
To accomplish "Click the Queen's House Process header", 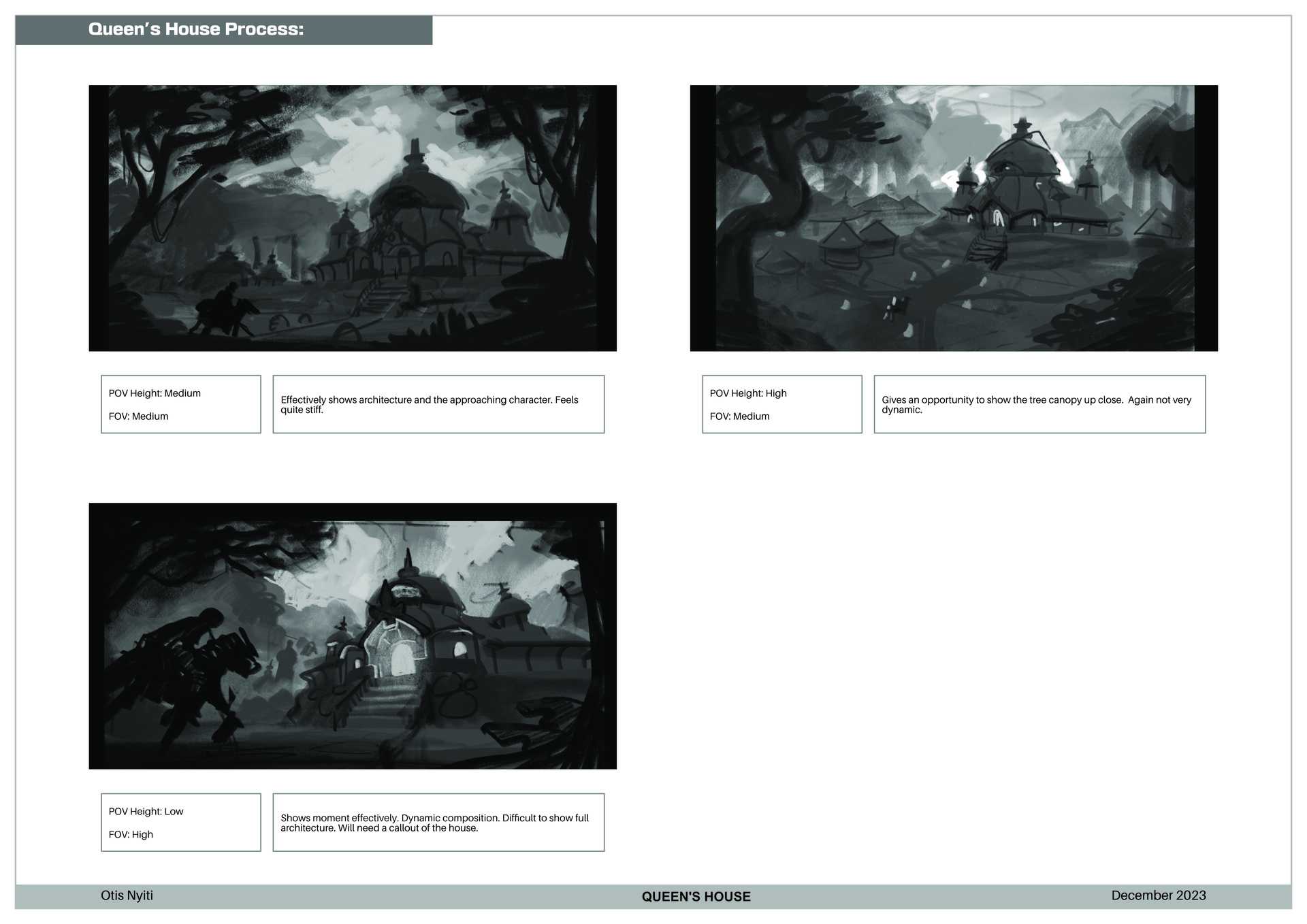I will tap(196, 29).
